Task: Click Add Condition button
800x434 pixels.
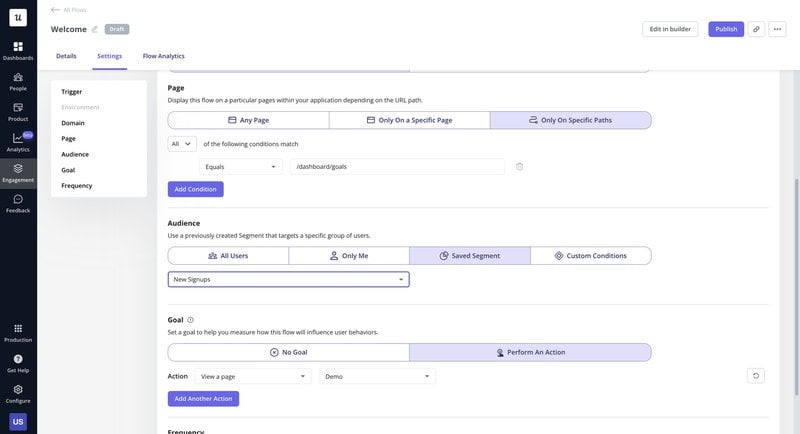Action: [195, 189]
